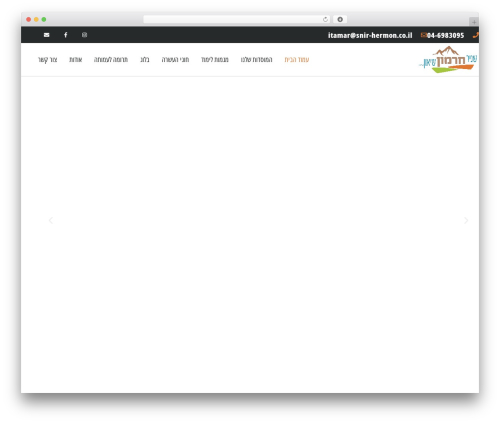
Task: Click the browser address bar field
Action: point(237,19)
